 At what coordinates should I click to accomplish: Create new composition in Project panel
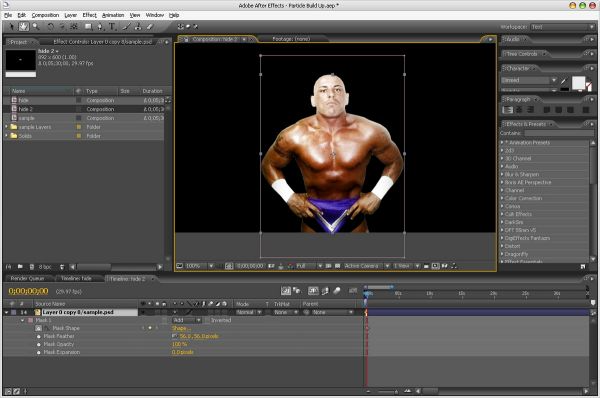pyautogui.click(x=32, y=266)
